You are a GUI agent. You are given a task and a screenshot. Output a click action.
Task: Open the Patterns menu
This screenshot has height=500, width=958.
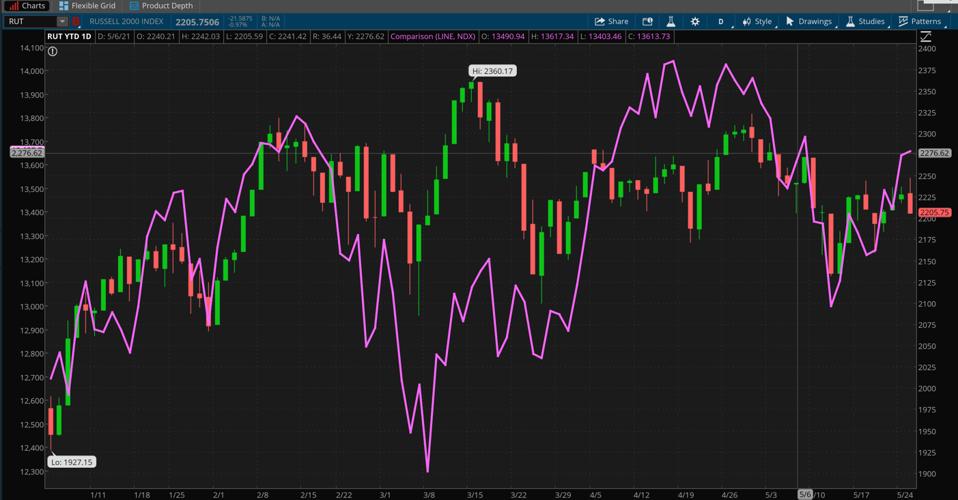pyautogui.click(x=920, y=21)
